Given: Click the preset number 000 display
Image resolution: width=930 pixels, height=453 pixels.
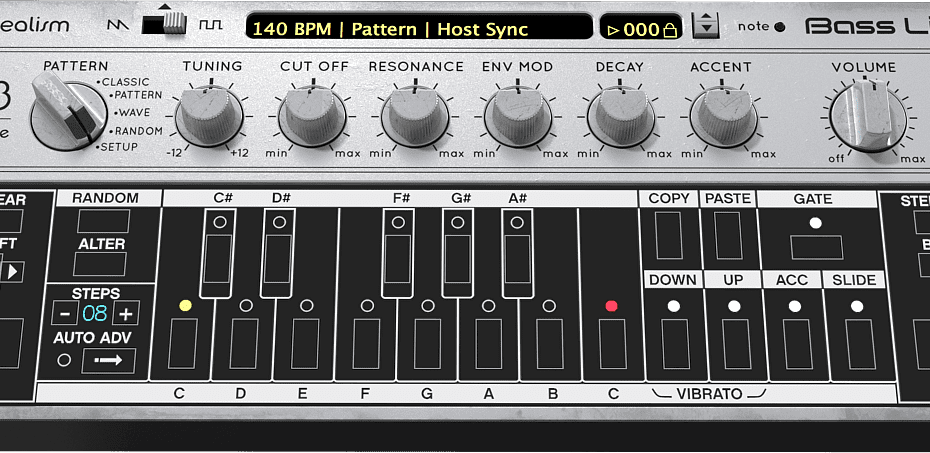Looking at the screenshot, I should (641, 28).
